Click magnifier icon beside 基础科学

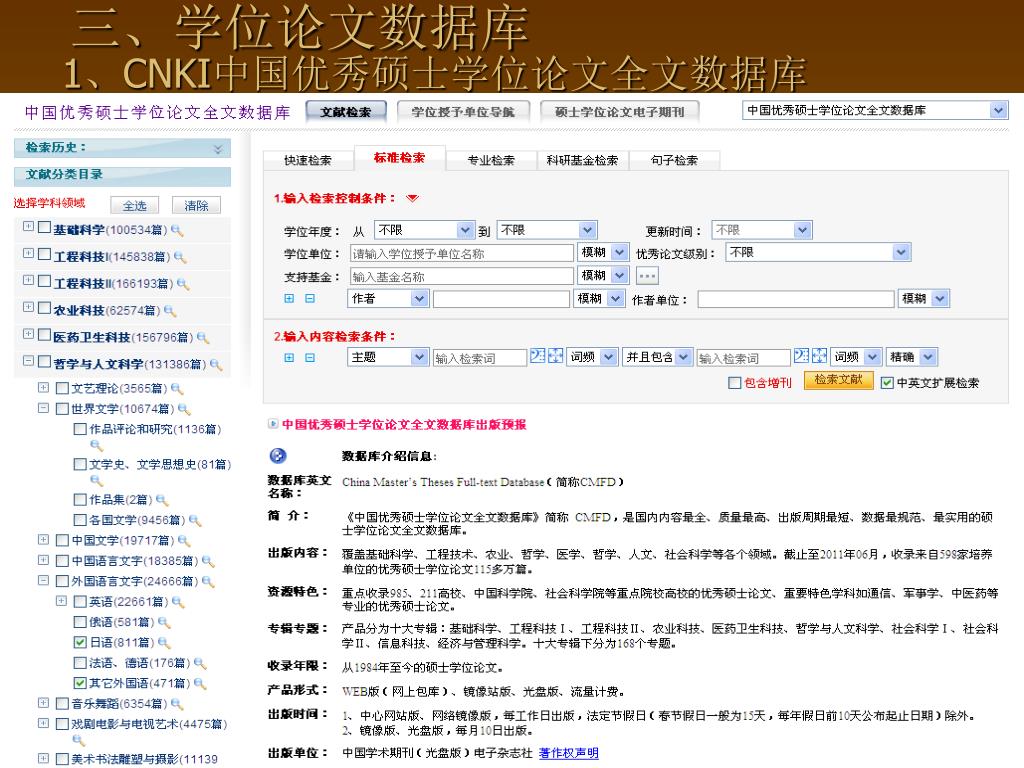coord(177,231)
